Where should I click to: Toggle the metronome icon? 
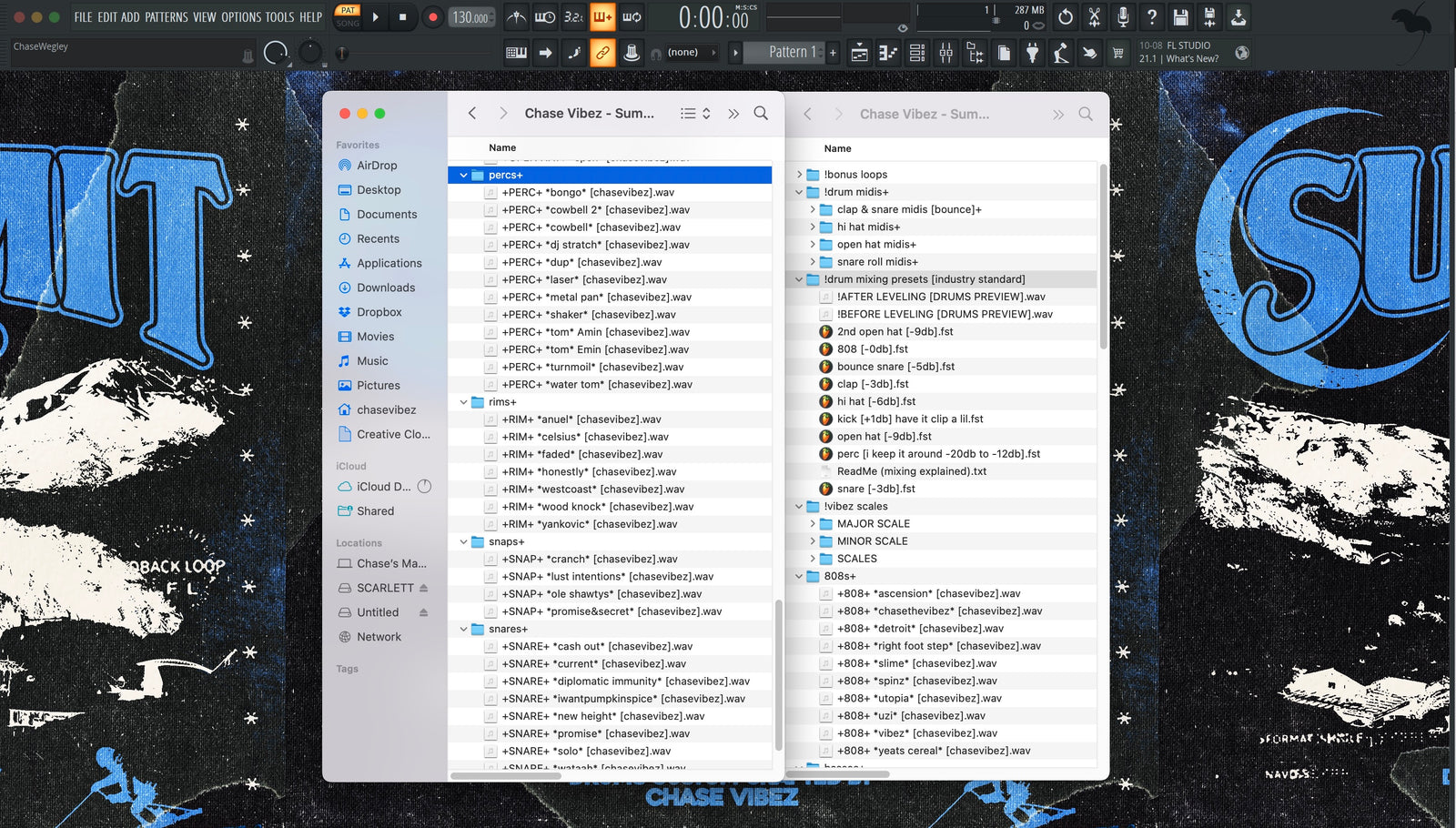[x=517, y=17]
